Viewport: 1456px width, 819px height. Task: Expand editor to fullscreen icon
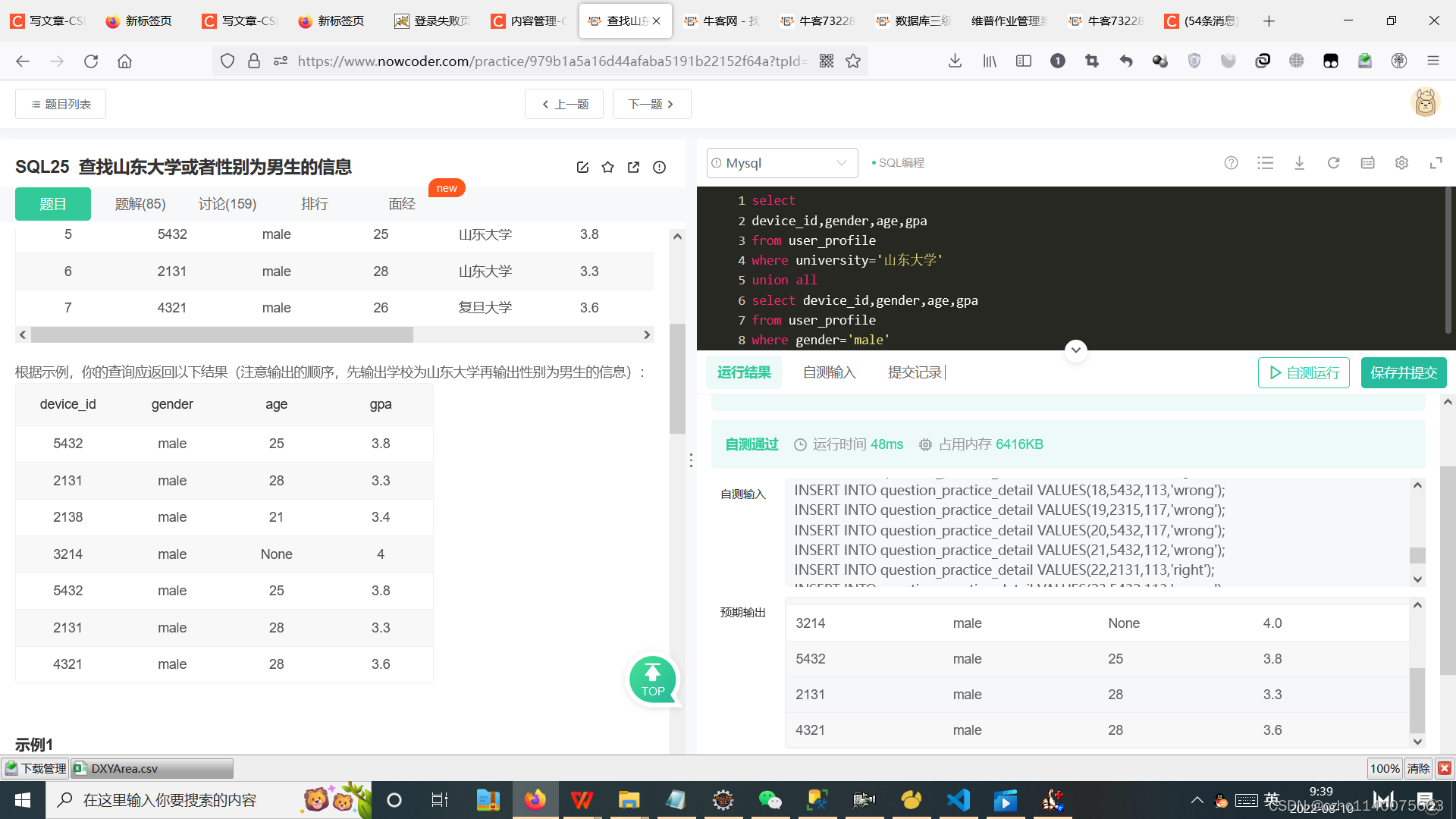tap(1436, 163)
